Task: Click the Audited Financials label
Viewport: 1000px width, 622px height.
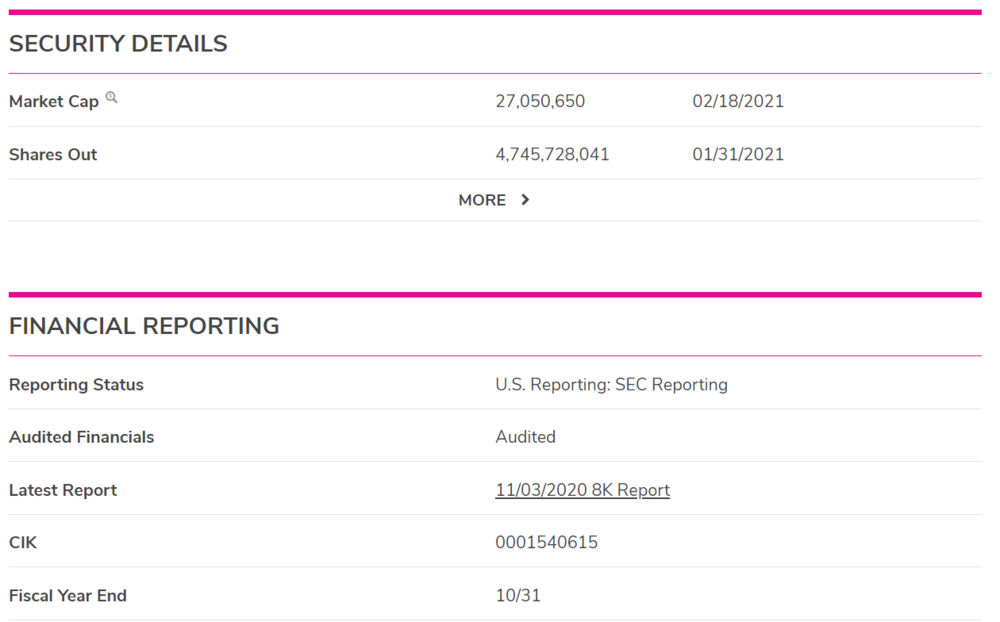Action: (81, 437)
